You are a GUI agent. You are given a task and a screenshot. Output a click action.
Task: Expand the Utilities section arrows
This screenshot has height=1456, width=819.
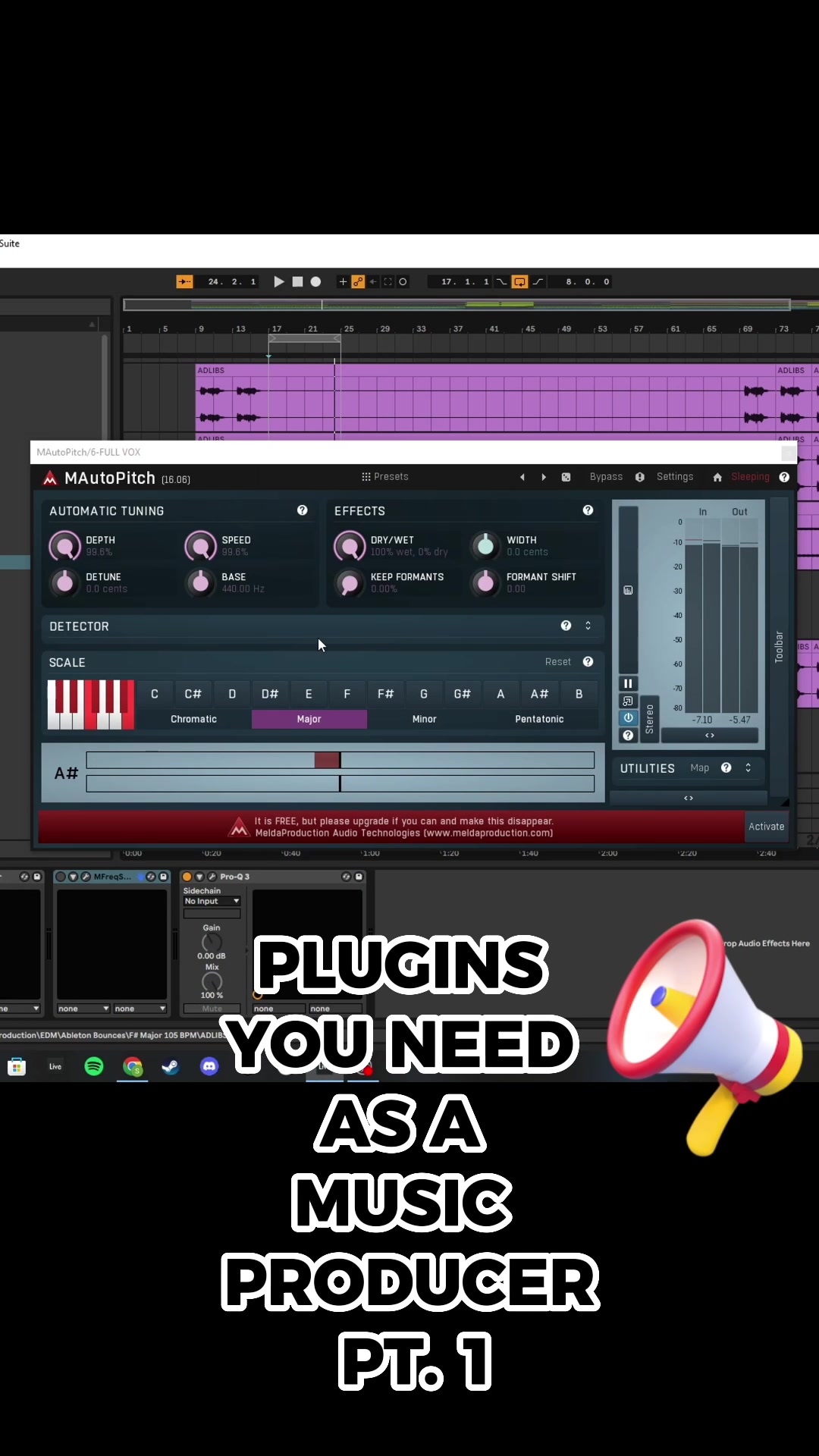[748, 767]
